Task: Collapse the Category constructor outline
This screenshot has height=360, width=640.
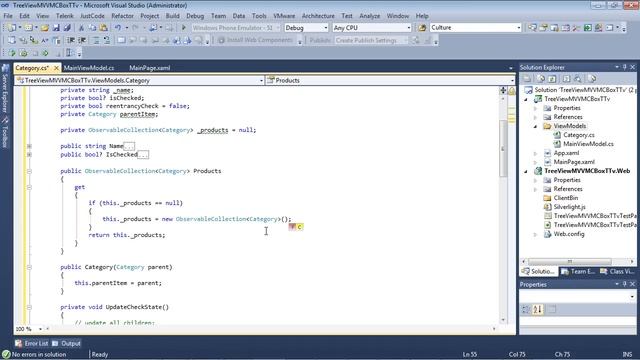Action: [x=29, y=267]
